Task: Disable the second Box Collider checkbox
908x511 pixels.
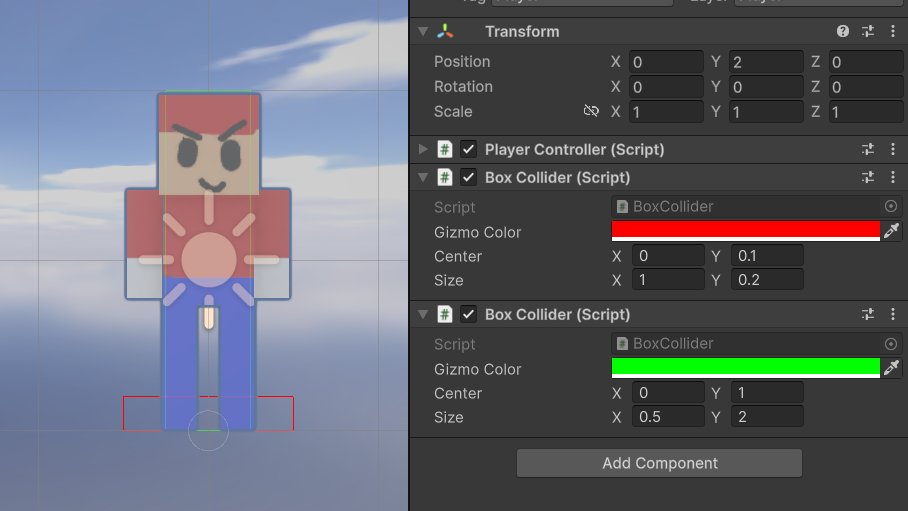Action: tap(468, 314)
